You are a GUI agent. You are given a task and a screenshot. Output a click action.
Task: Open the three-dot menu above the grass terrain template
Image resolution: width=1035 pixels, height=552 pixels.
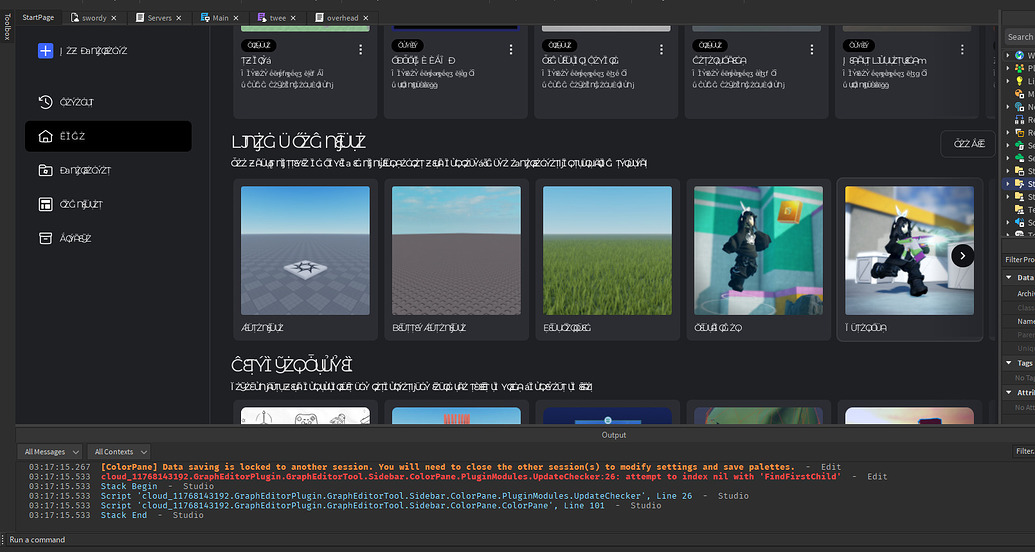[661, 50]
